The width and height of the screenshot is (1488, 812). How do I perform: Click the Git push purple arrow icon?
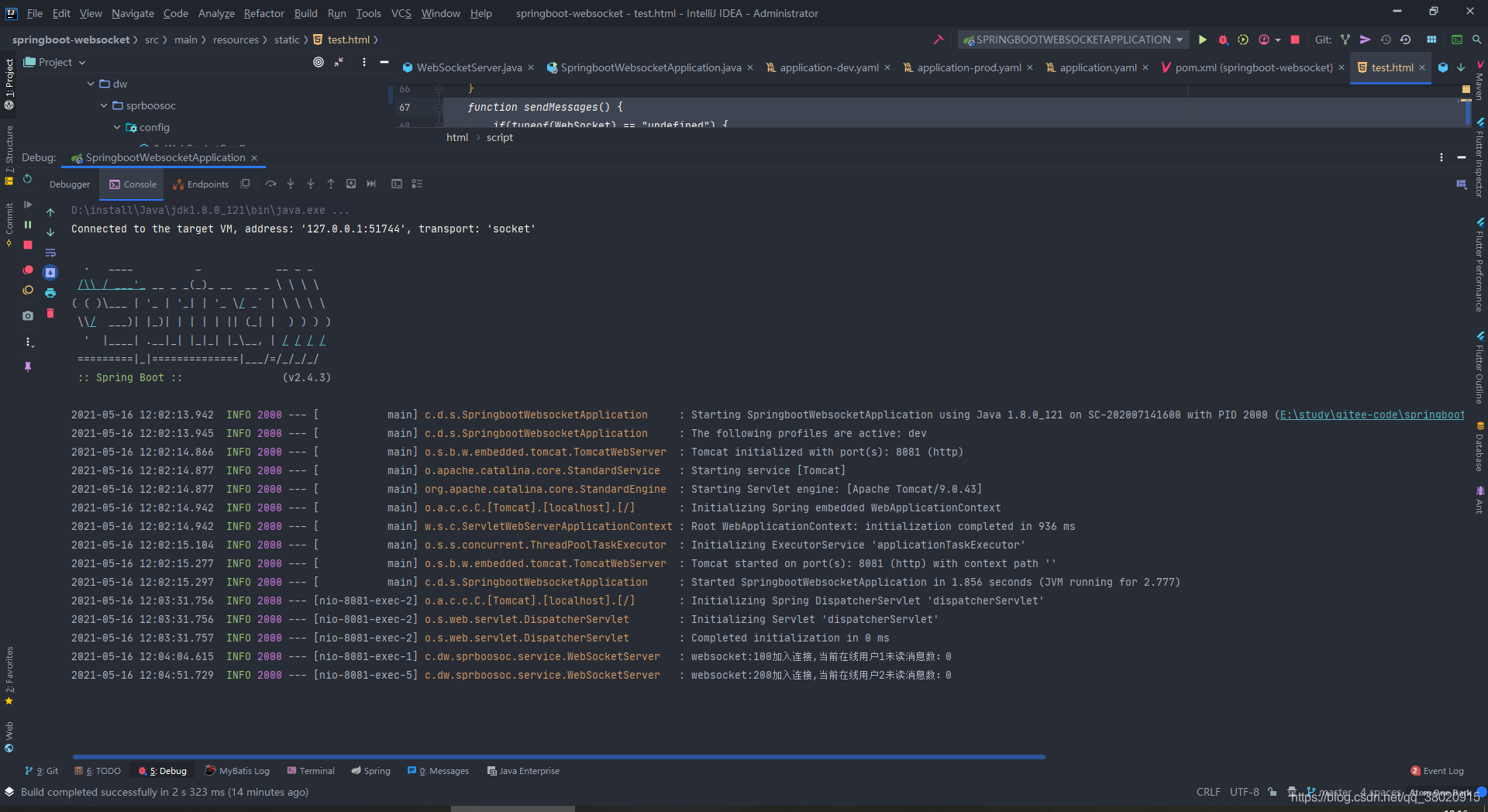1366,40
